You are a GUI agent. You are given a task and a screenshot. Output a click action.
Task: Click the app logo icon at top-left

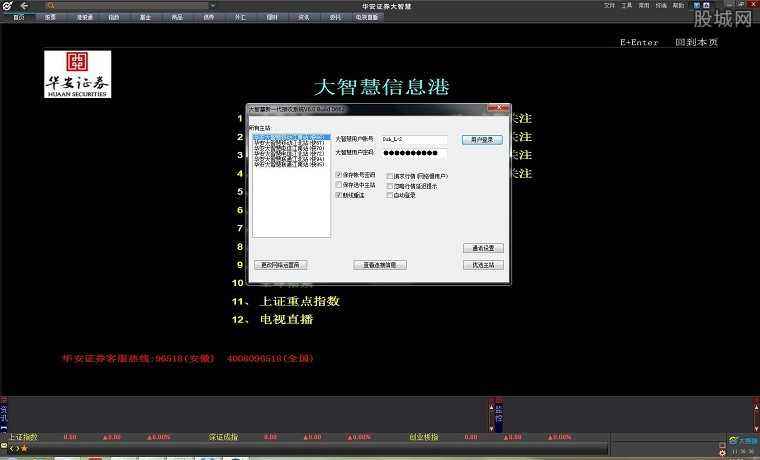(7, 6)
